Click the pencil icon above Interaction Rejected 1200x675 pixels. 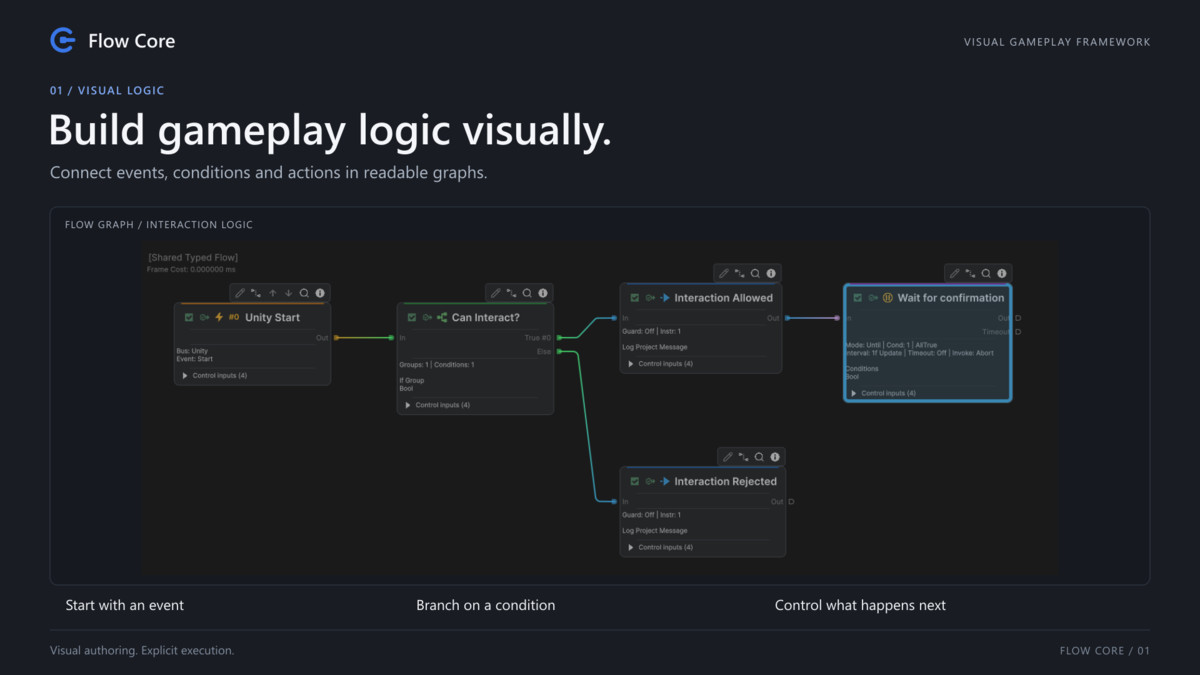727,457
